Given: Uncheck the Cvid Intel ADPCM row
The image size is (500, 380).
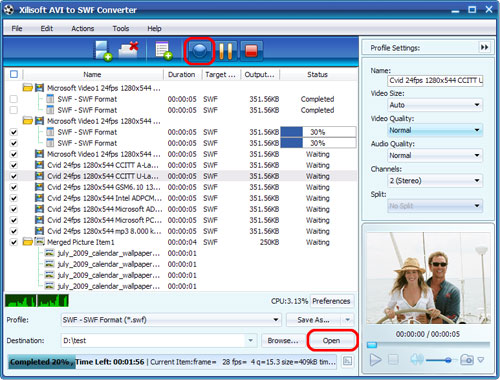Looking at the screenshot, I should [x=14, y=198].
